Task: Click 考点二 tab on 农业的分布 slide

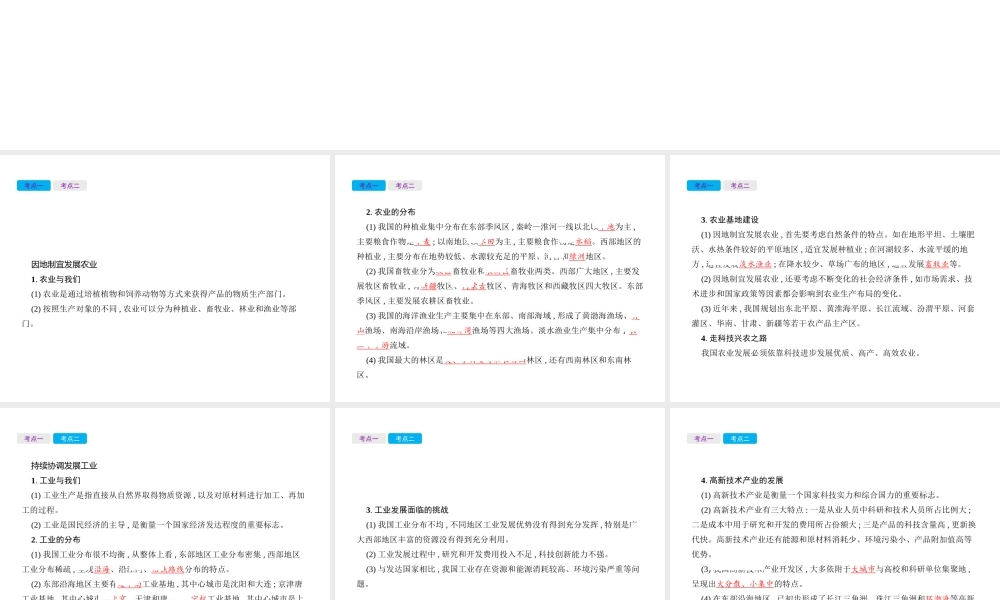Action: pos(405,186)
